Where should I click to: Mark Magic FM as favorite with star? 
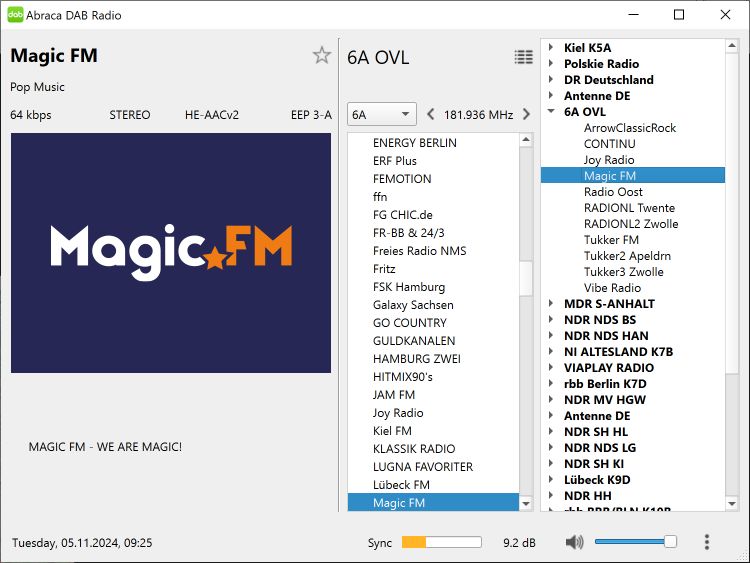pyautogui.click(x=321, y=56)
